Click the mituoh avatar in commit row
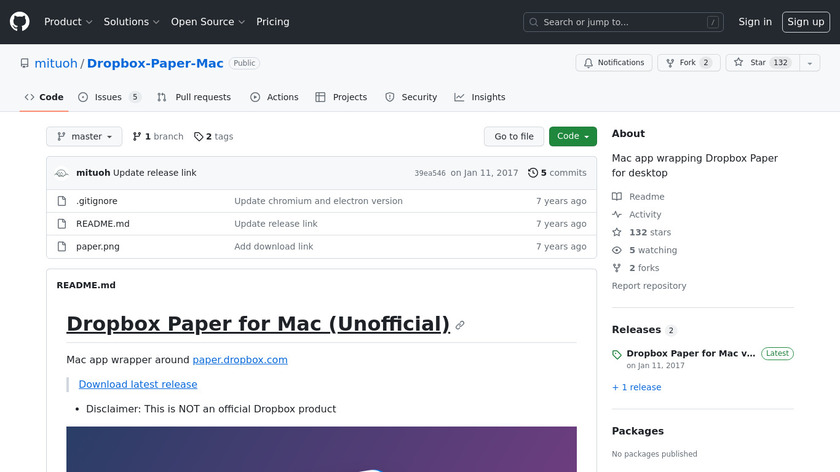Viewport: 840px width, 472px height. coord(62,173)
